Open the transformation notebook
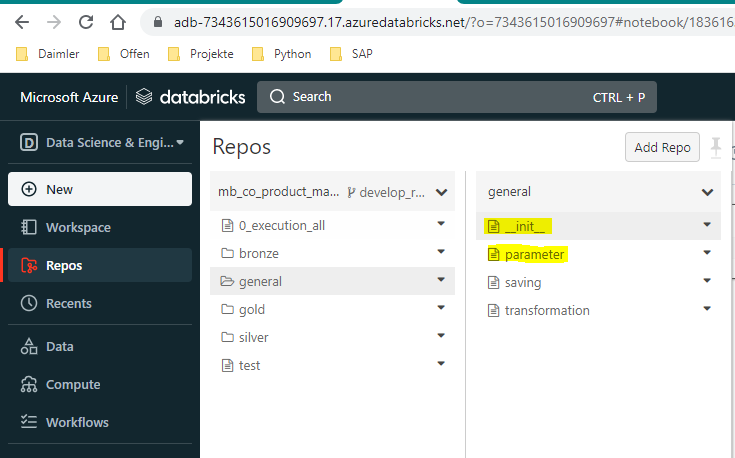 pos(546,310)
